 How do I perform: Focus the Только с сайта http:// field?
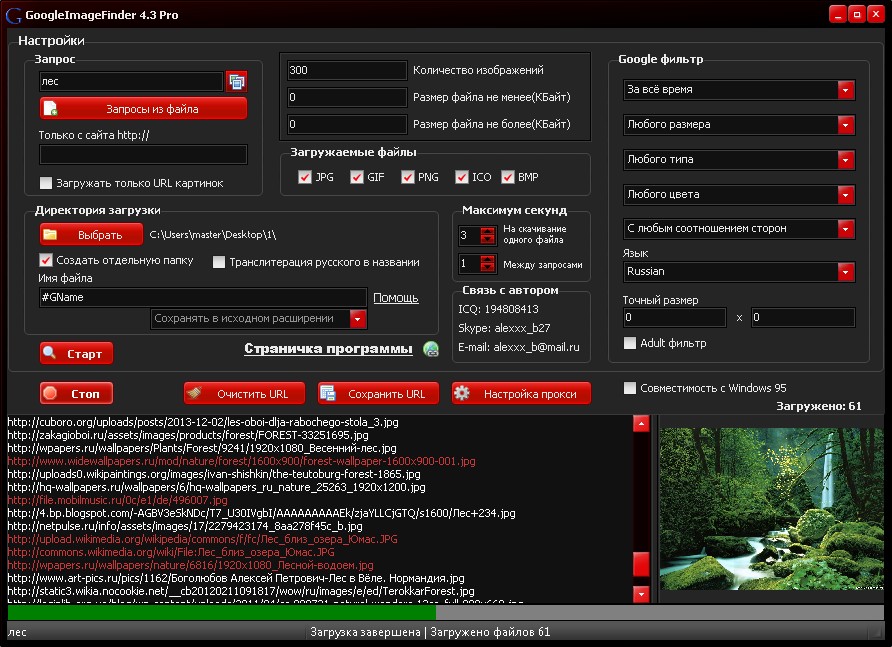tap(143, 154)
